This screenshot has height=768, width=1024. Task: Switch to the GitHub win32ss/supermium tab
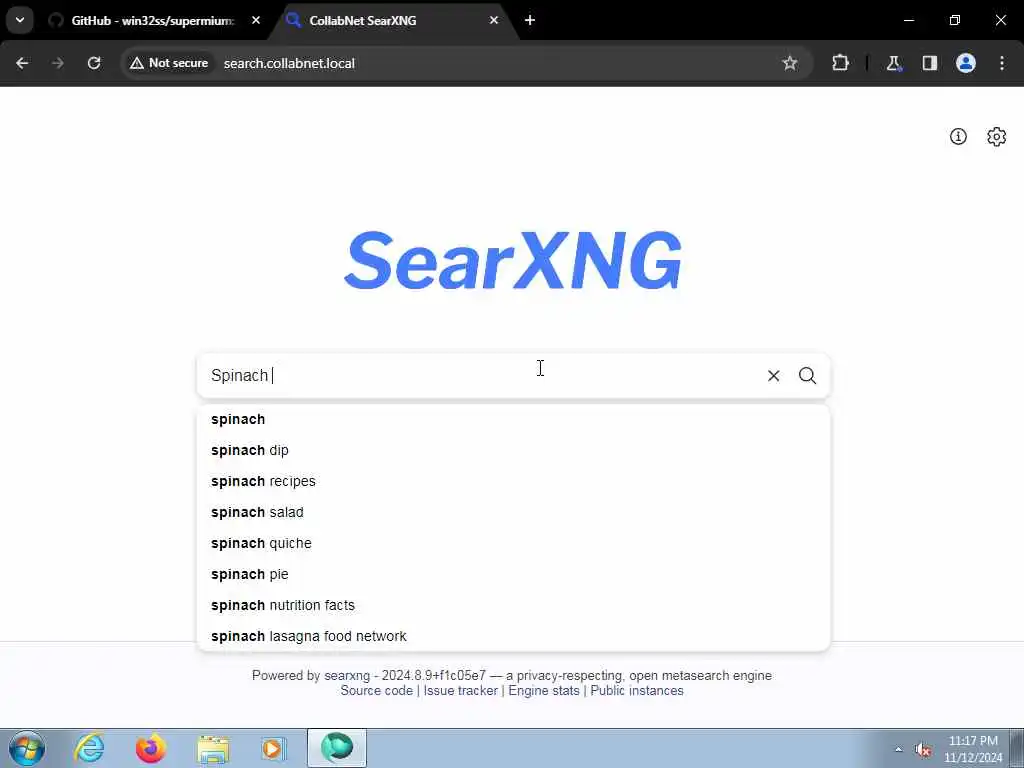pos(152,21)
